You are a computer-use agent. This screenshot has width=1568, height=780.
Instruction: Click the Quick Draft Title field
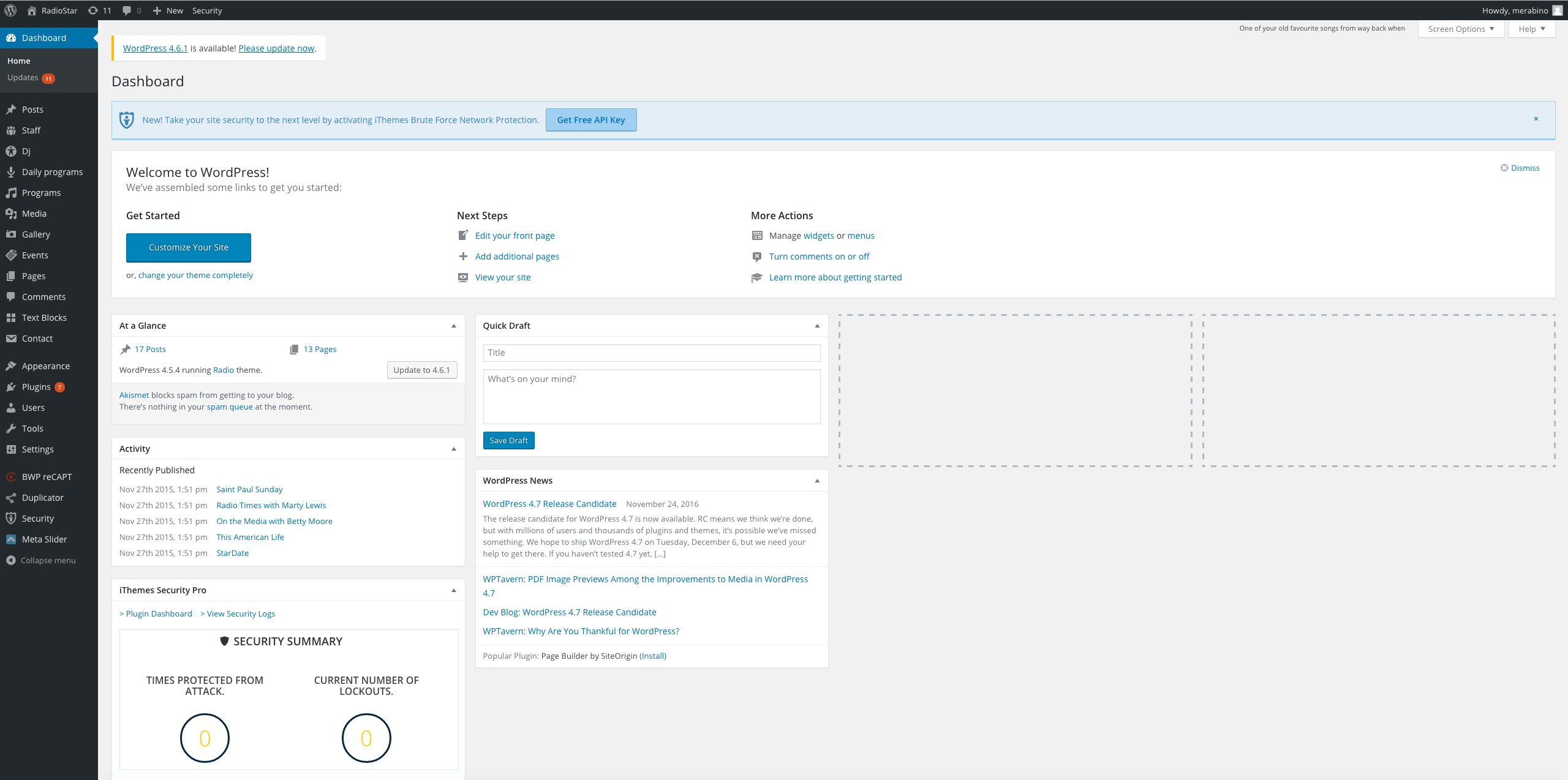point(652,353)
